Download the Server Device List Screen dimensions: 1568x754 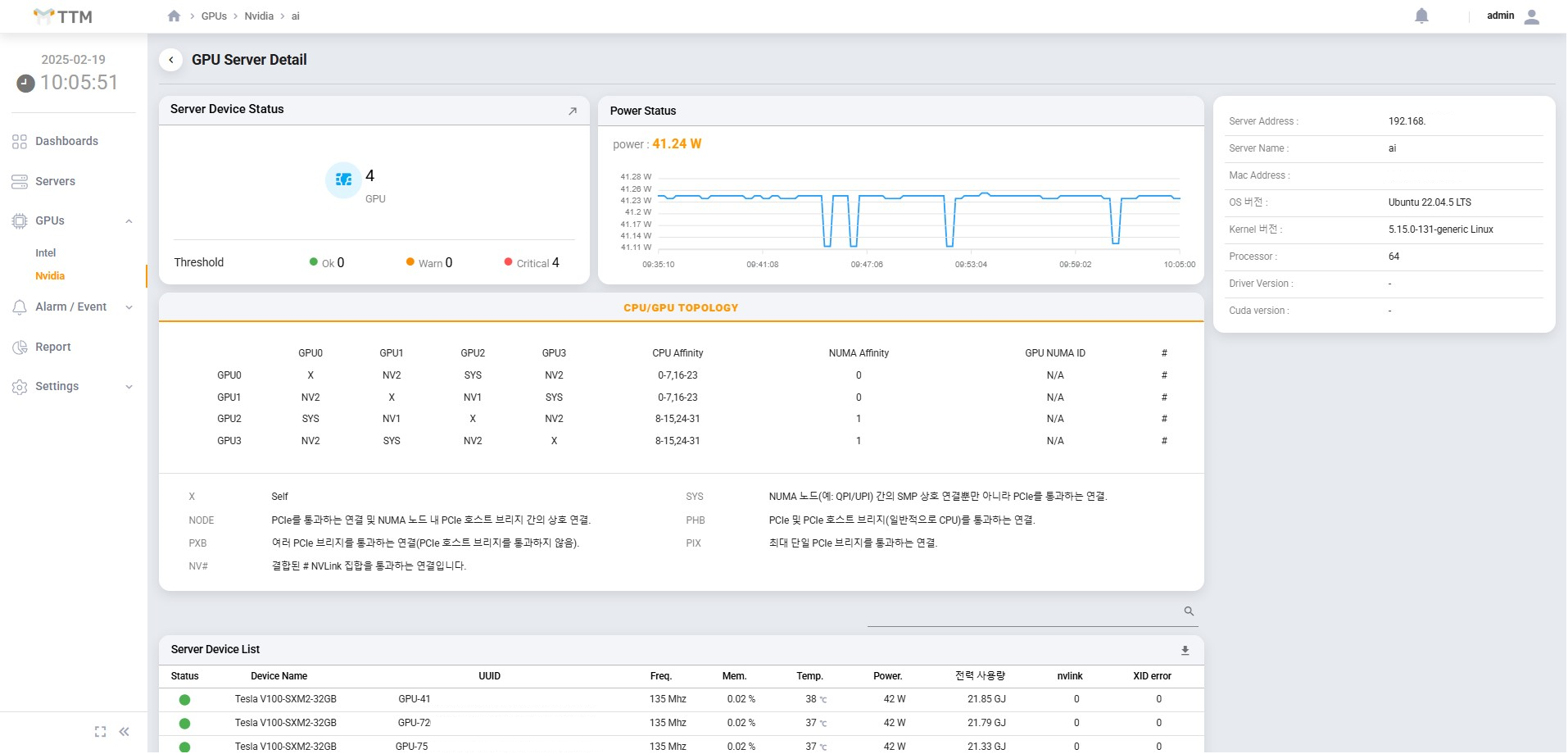pyautogui.click(x=1185, y=651)
